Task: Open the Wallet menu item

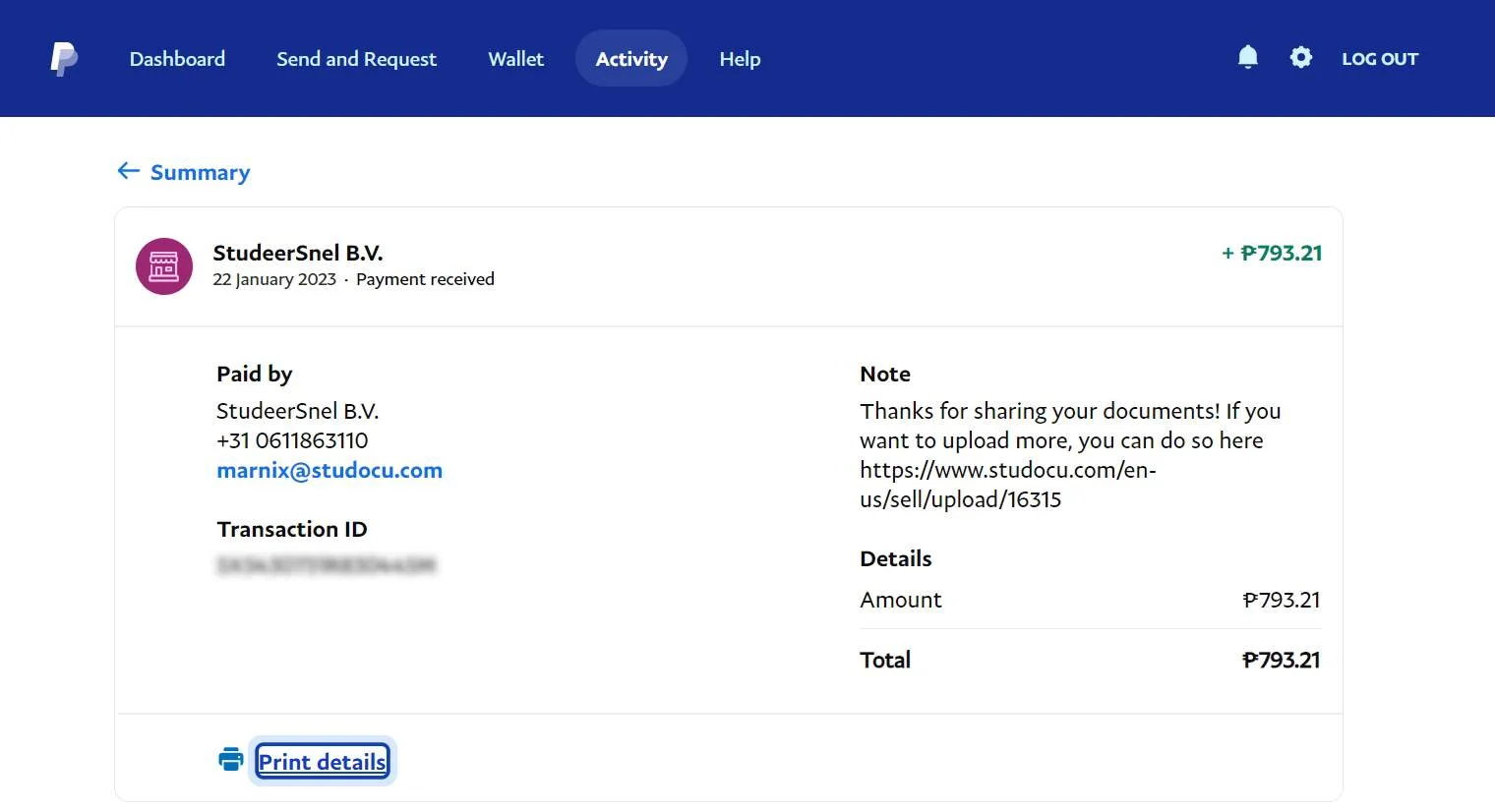Action: (515, 59)
